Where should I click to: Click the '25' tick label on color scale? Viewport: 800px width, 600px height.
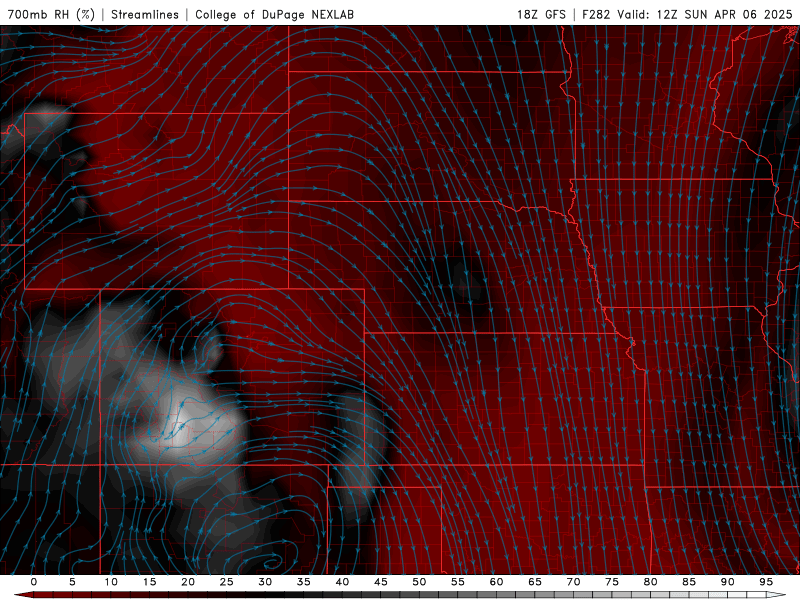pos(227,582)
